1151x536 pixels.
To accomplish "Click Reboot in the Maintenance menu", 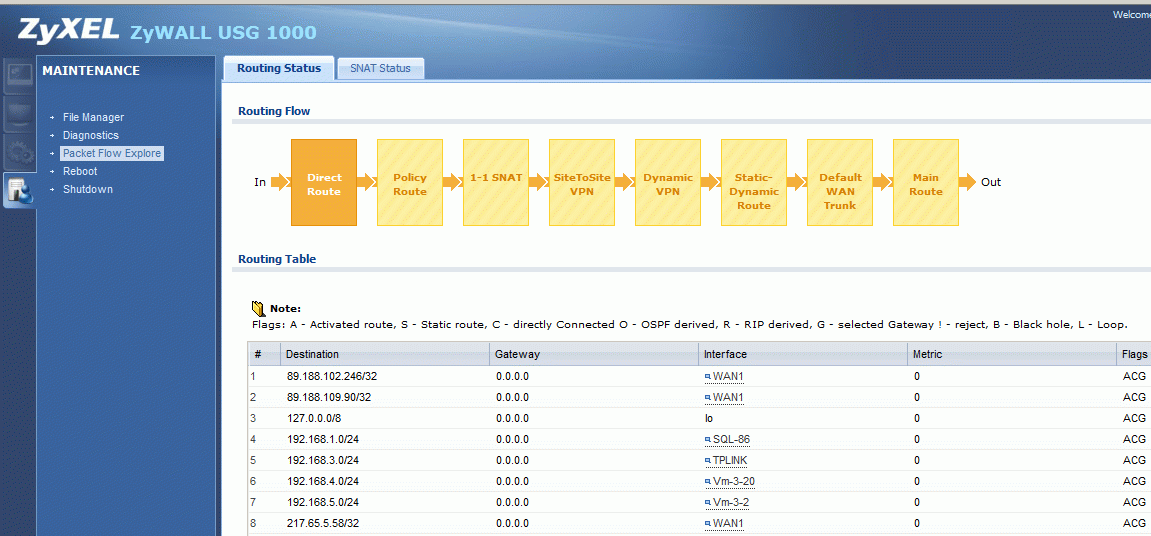I will click(79, 171).
